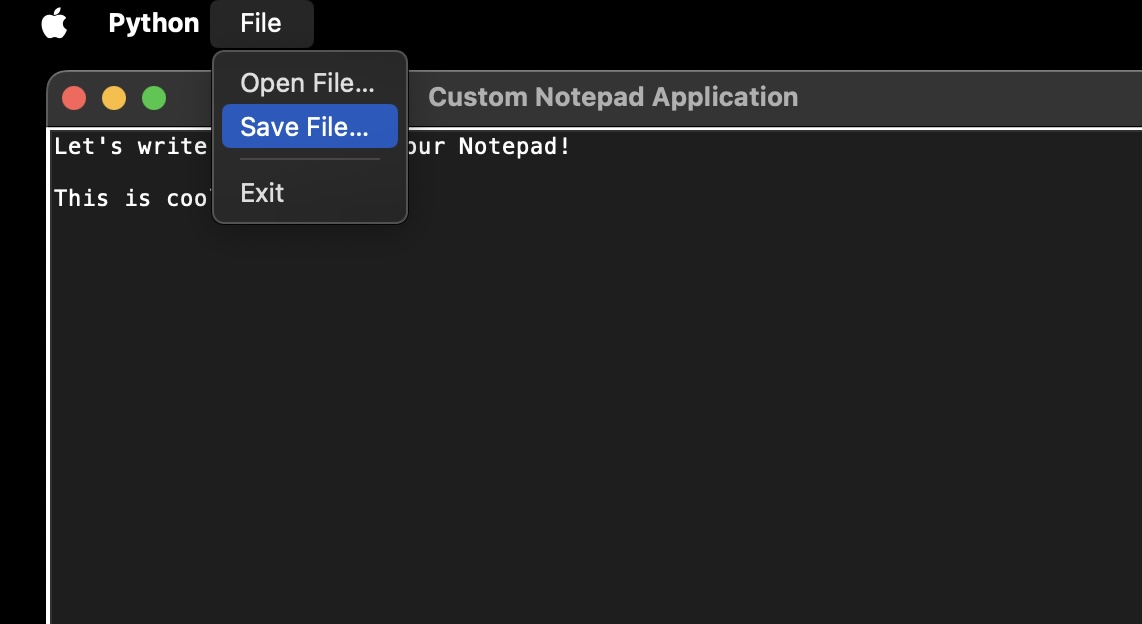Image resolution: width=1142 pixels, height=624 pixels.
Task: Click the separator below Save File…
Action: (309, 159)
